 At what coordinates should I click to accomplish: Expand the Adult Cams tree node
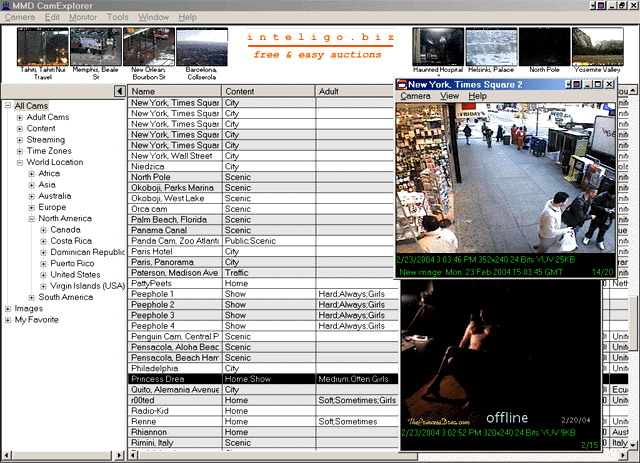click(x=20, y=118)
